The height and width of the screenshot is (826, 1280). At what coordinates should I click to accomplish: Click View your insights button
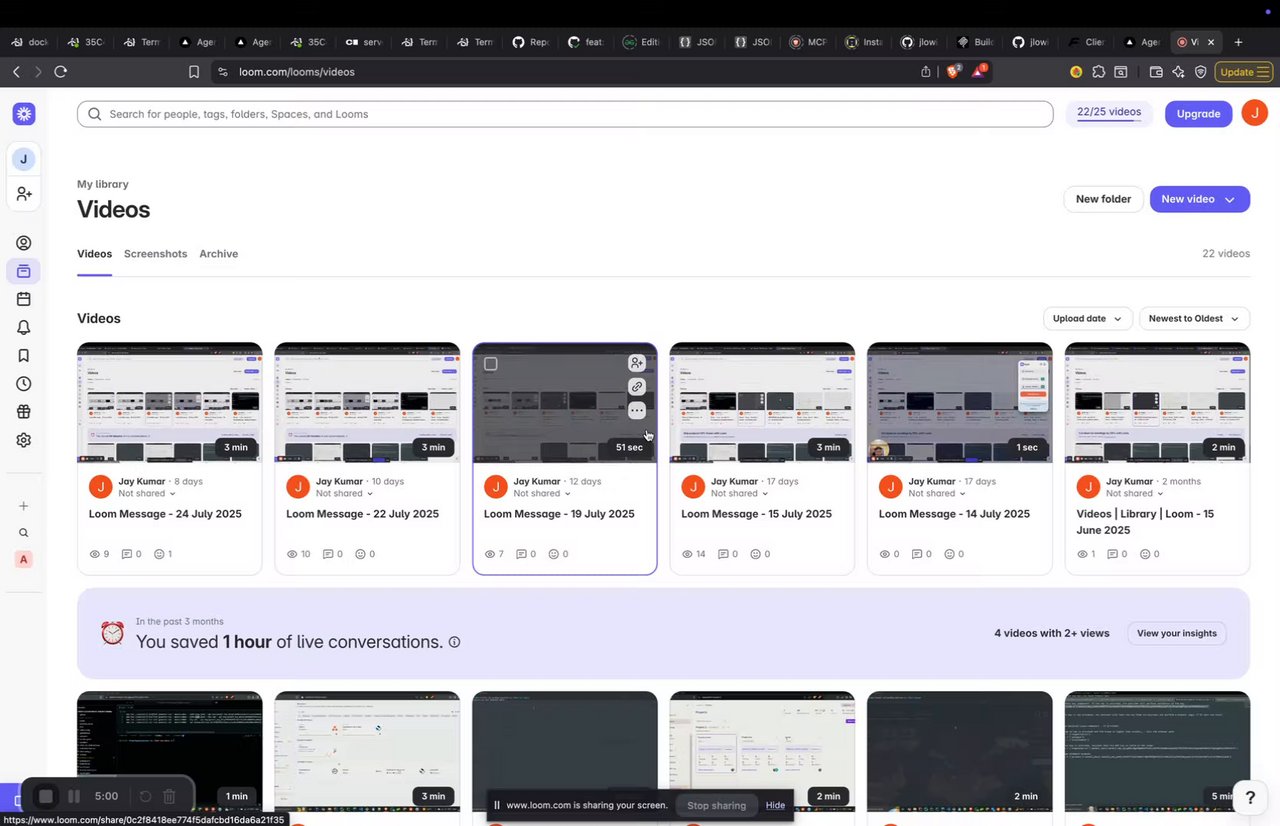point(1177,633)
